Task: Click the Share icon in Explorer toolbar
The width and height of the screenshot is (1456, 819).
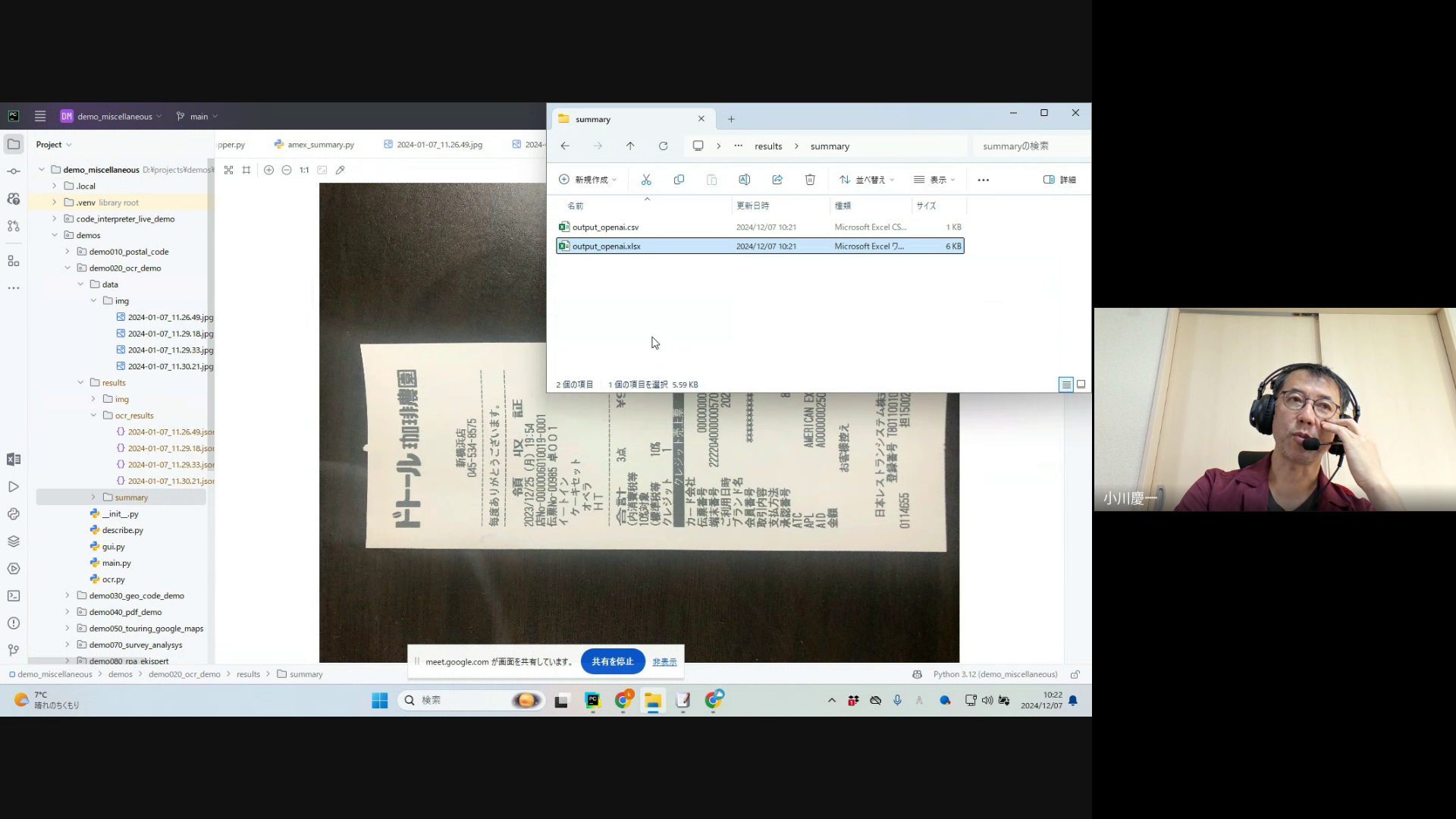Action: pyautogui.click(x=777, y=180)
